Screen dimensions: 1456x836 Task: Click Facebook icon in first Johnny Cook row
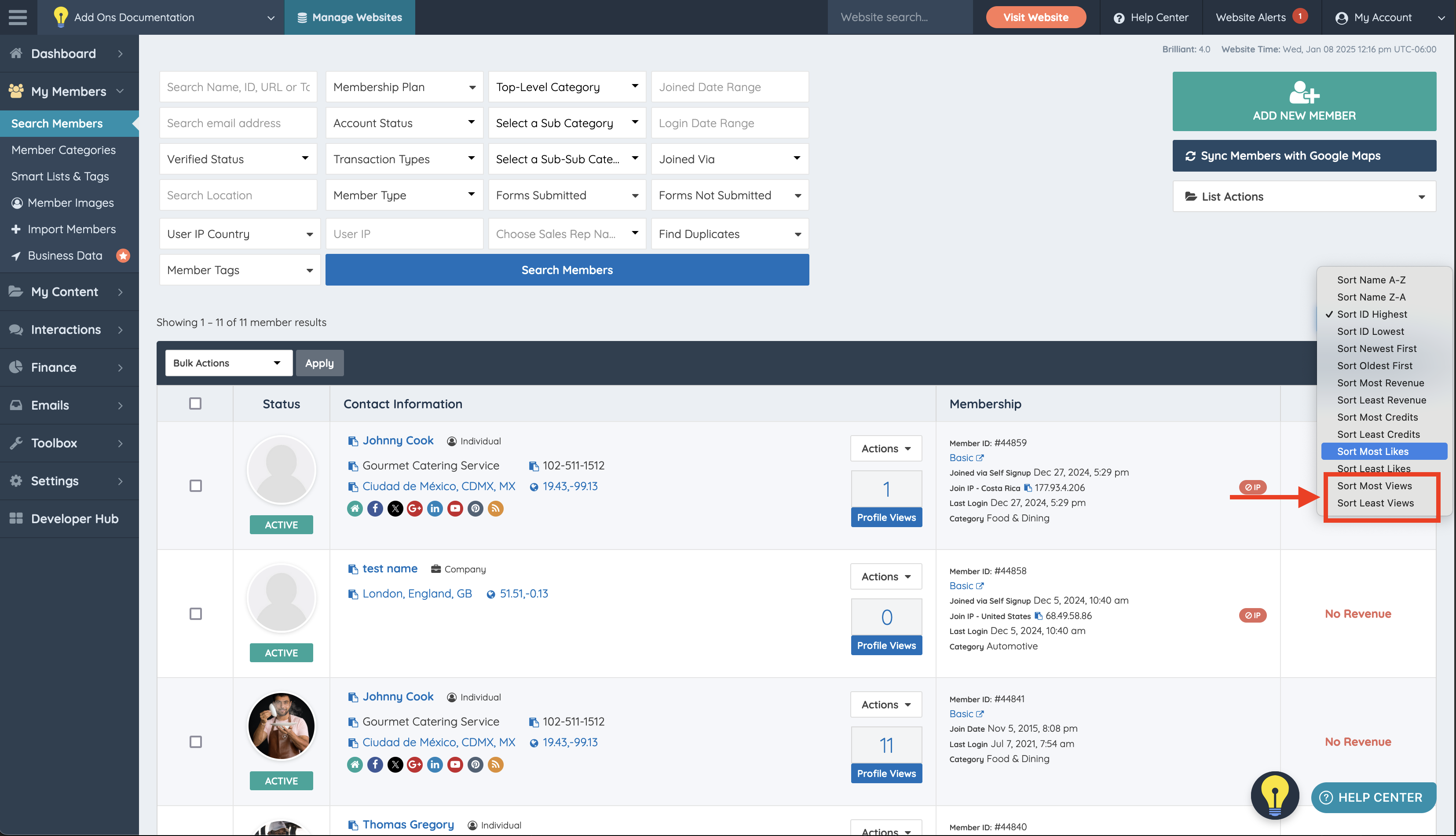pyautogui.click(x=375, y=509)
